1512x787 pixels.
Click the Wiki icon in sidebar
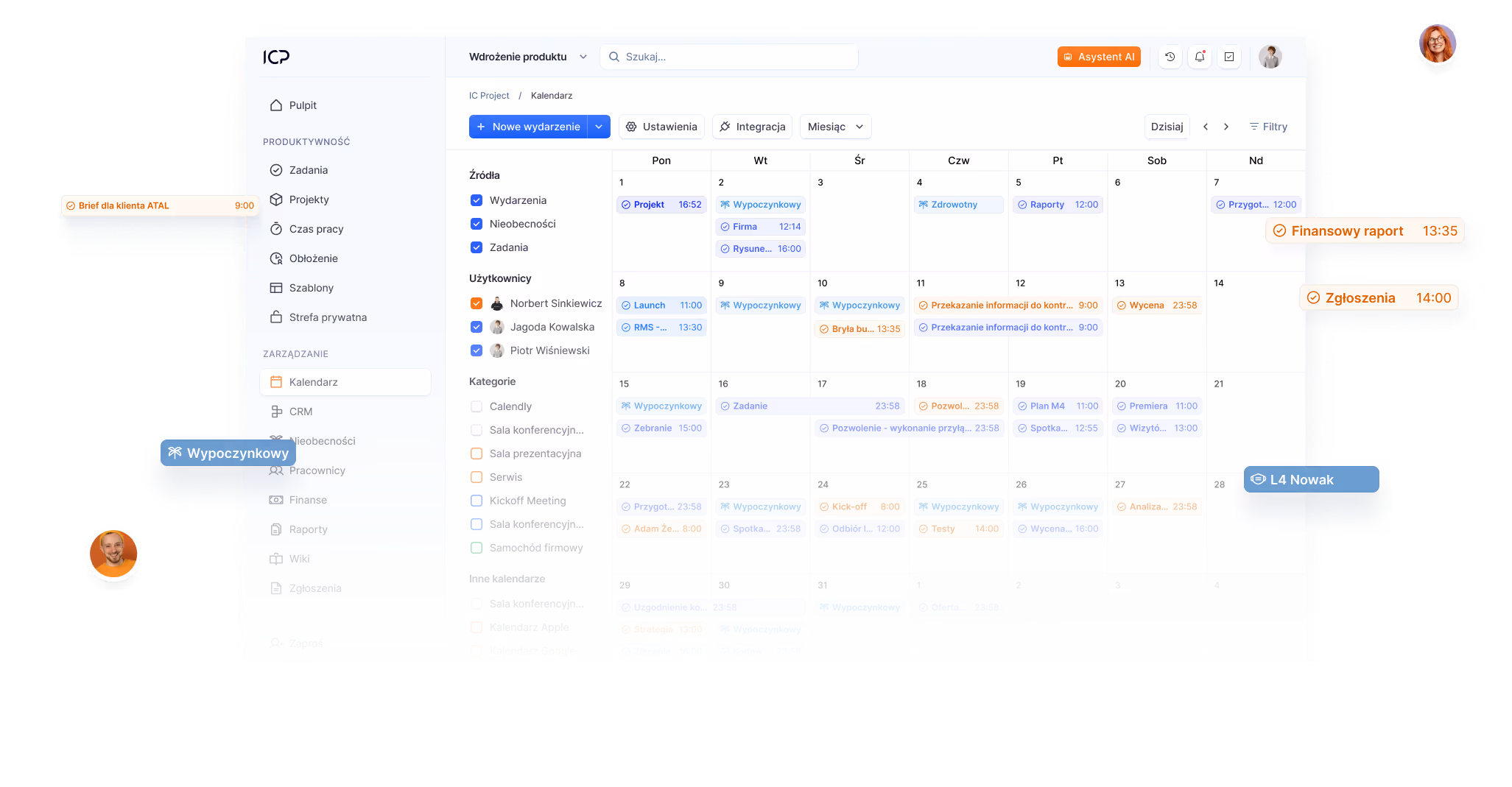pos(276,559)
